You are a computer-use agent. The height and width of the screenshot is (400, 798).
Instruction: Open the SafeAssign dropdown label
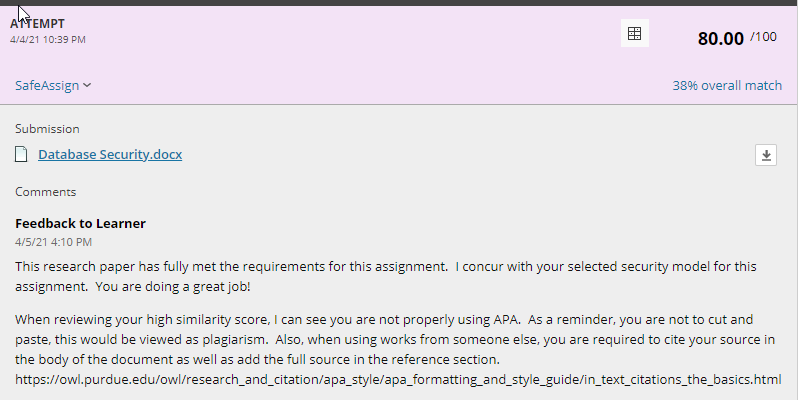pos(47,85)
